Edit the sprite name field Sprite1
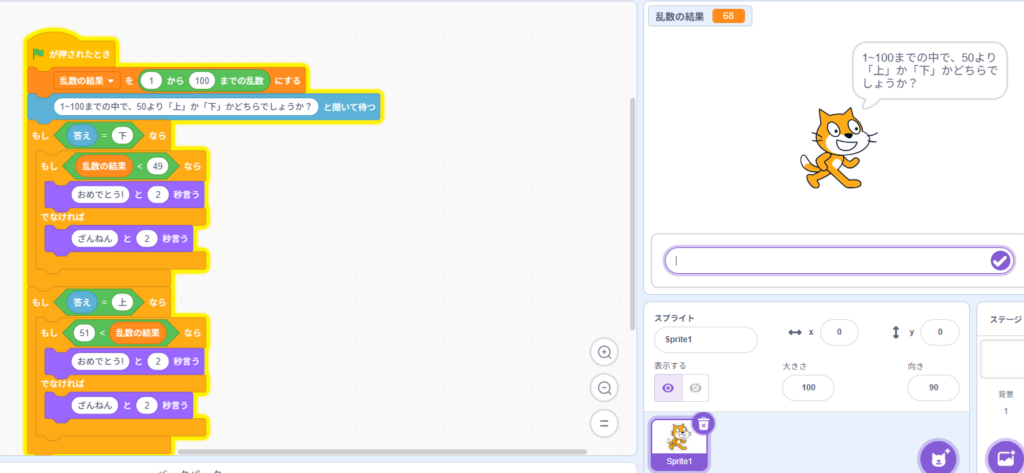1024x473 pixels. 705,339
